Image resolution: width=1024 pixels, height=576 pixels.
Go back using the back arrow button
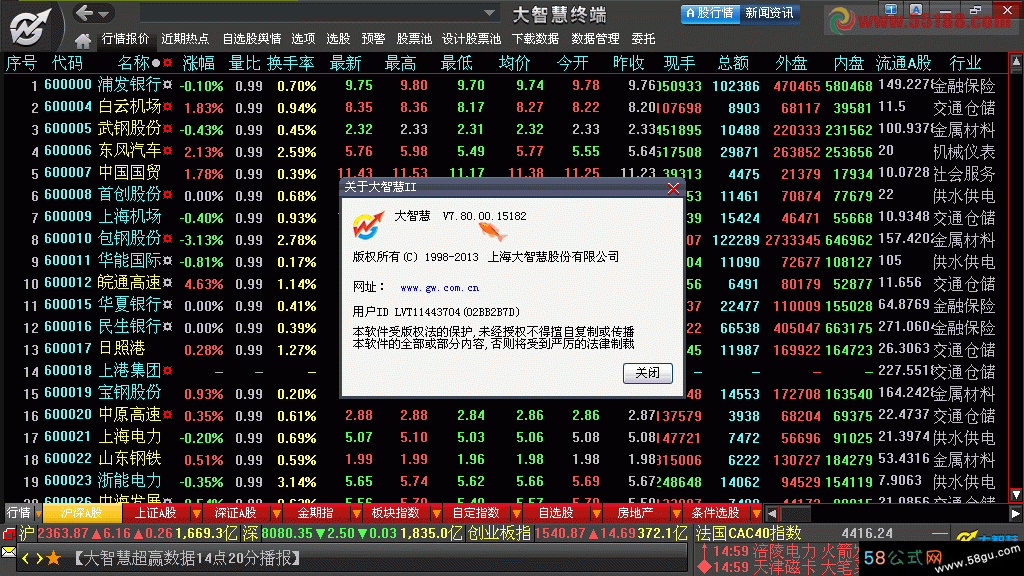point(85,12)
